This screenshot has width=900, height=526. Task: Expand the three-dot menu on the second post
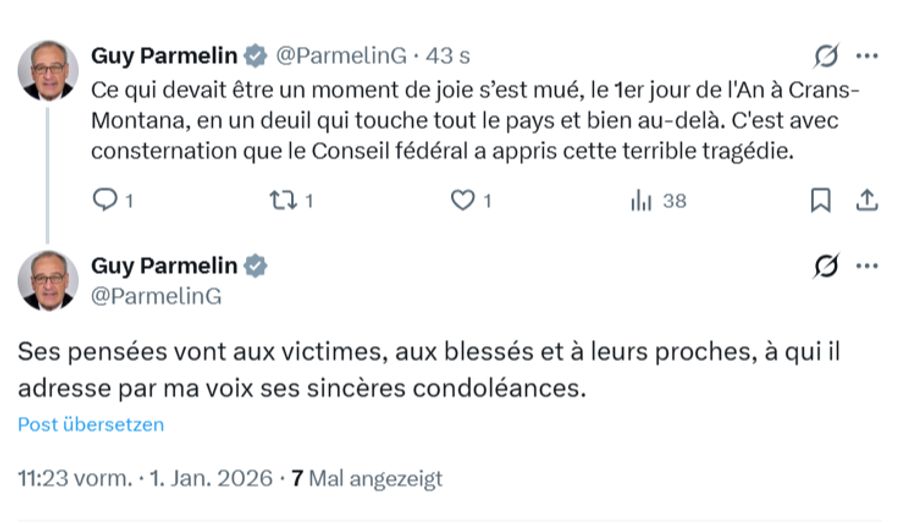pos(867,266)
